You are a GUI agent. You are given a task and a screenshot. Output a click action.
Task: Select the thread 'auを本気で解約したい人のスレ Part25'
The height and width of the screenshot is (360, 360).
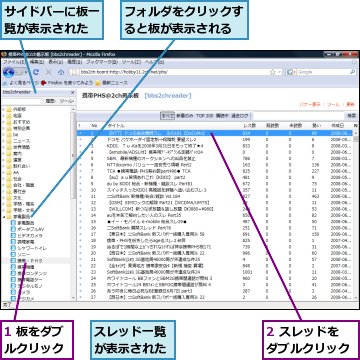click(x=144, y=215)
